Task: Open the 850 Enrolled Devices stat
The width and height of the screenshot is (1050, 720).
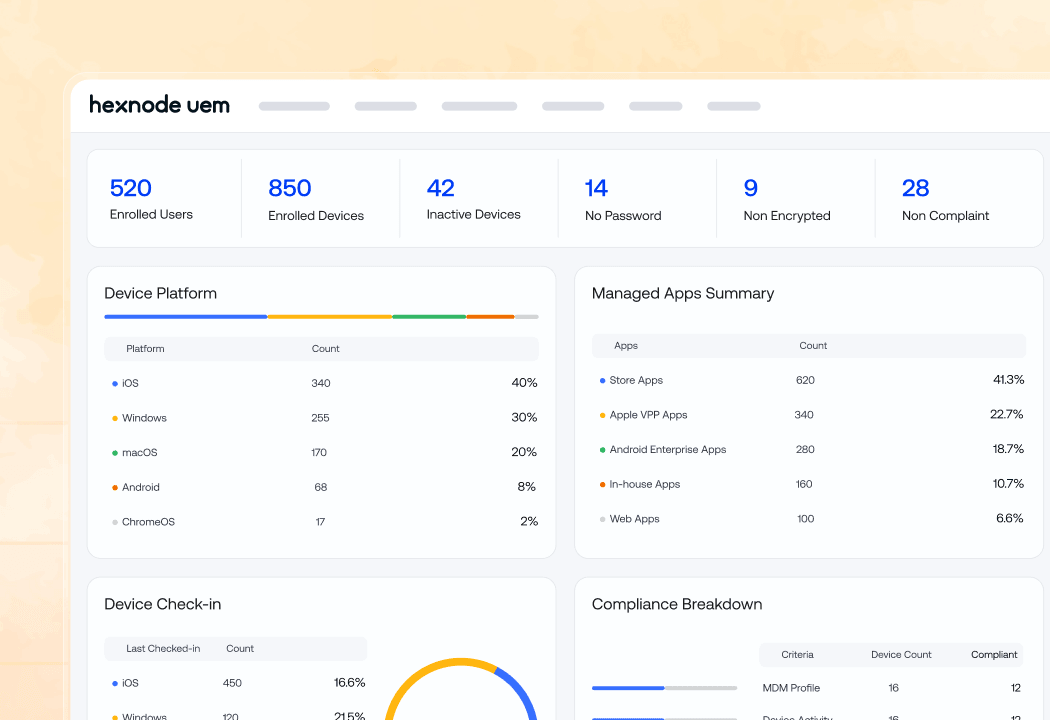Action: tap(316, 198)
